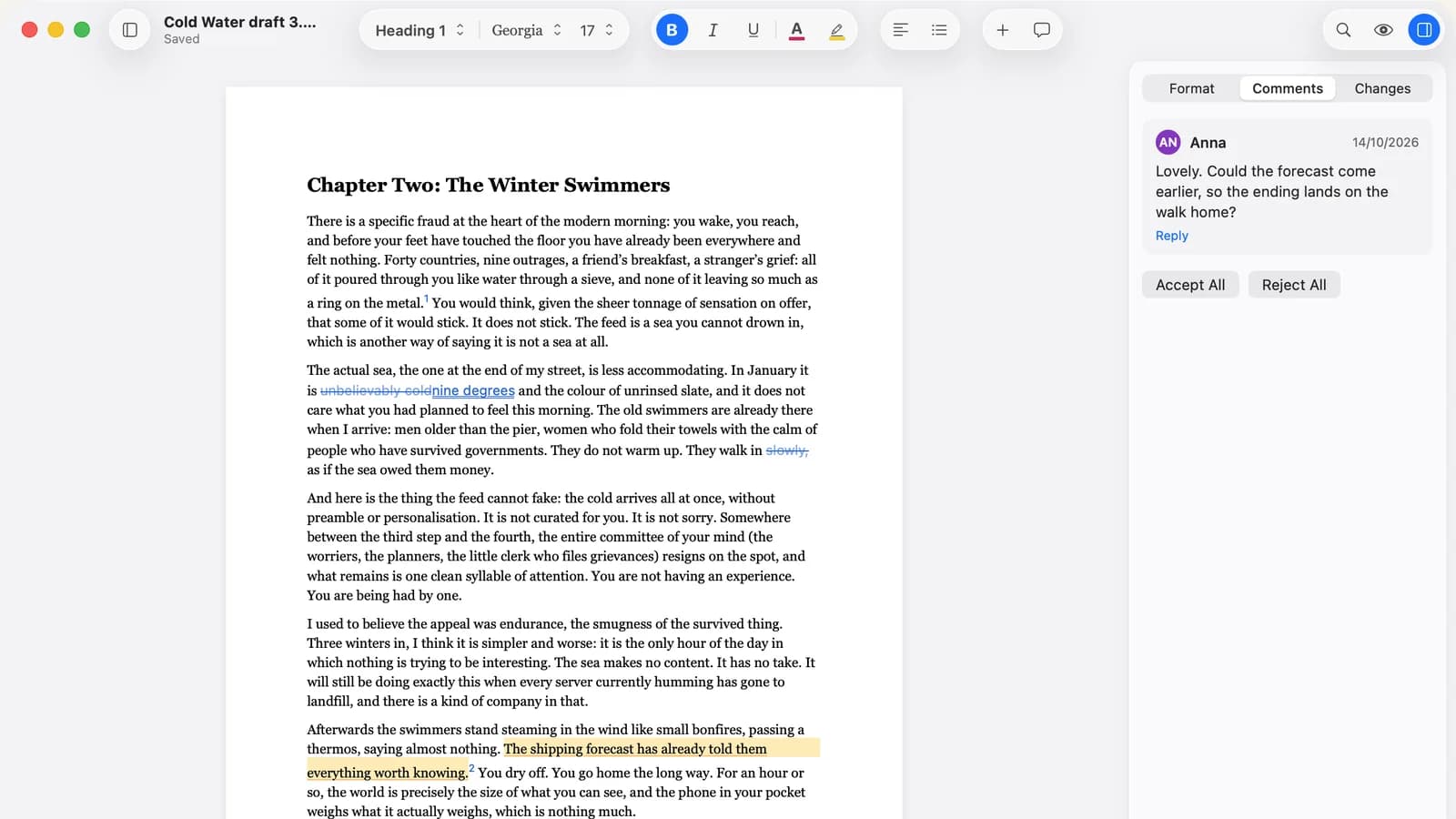Open the text color picker
The image size is (1456, 819).
click(796, 30)
